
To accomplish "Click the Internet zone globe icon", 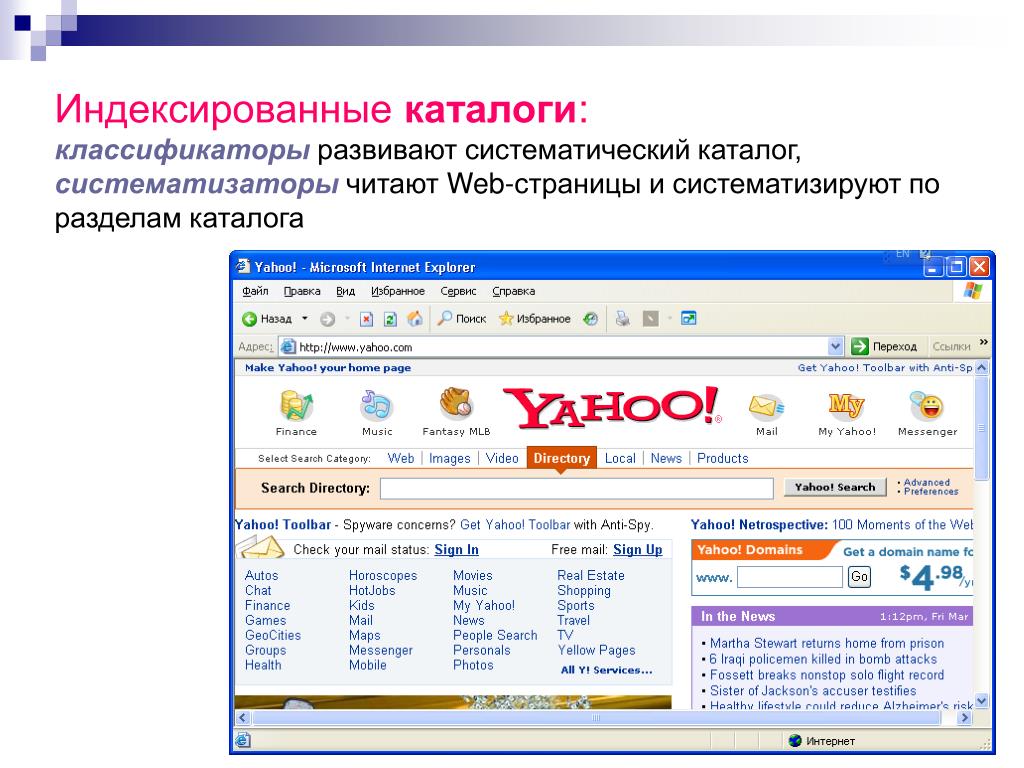I will (x=795, y=741).
